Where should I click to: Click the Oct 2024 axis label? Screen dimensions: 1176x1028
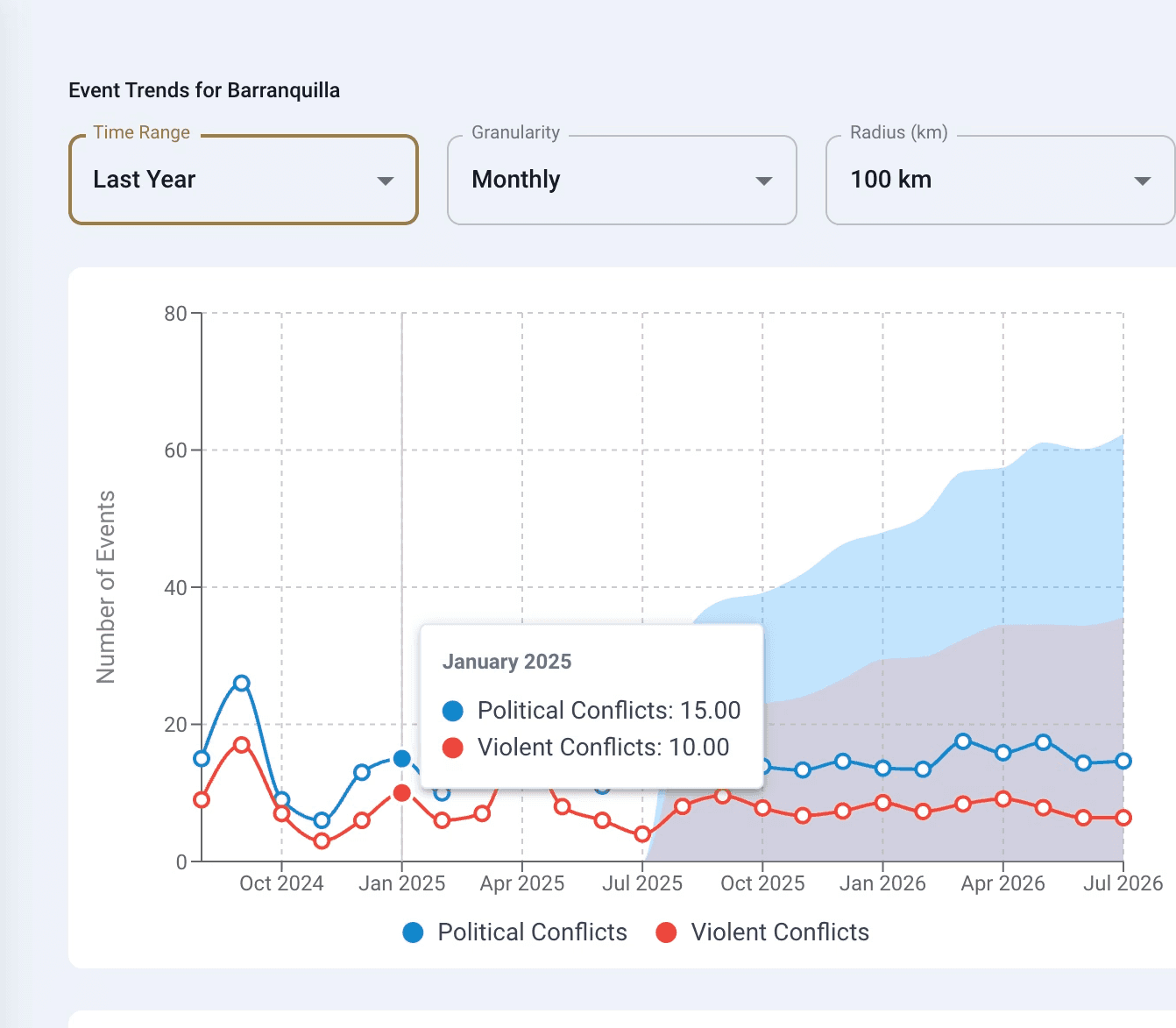pyautogui.click(x=281, y=883)
